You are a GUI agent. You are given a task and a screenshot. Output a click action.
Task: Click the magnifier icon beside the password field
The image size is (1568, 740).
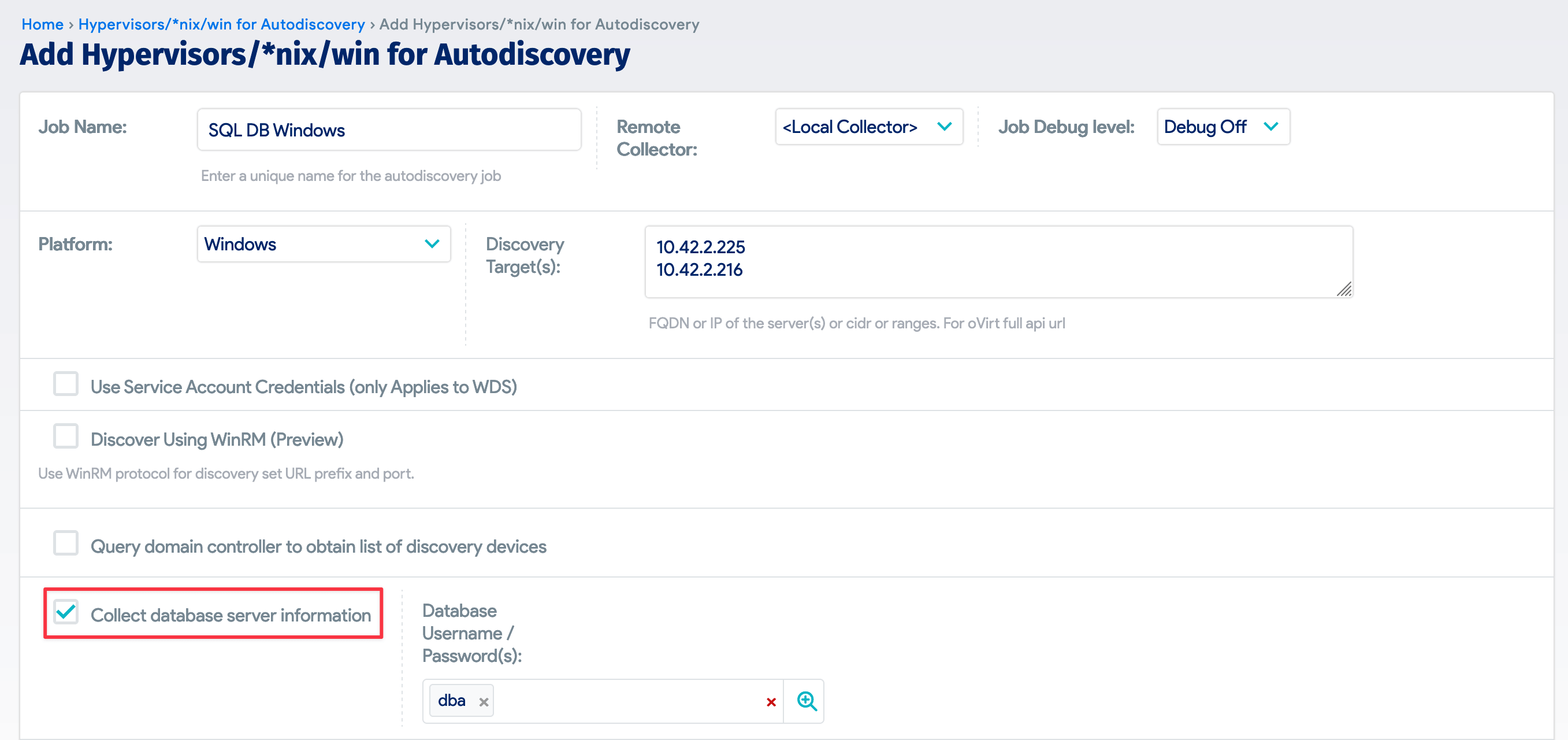(805, 701)
